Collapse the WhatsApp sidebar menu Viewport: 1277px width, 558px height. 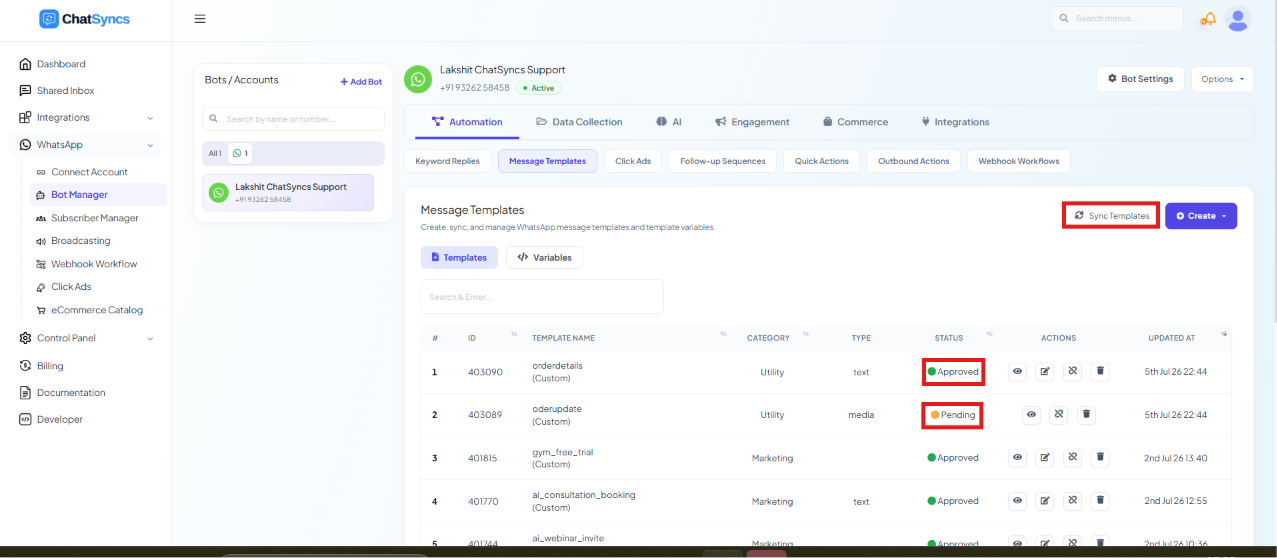pyautogui.click(x=86, y=145)
